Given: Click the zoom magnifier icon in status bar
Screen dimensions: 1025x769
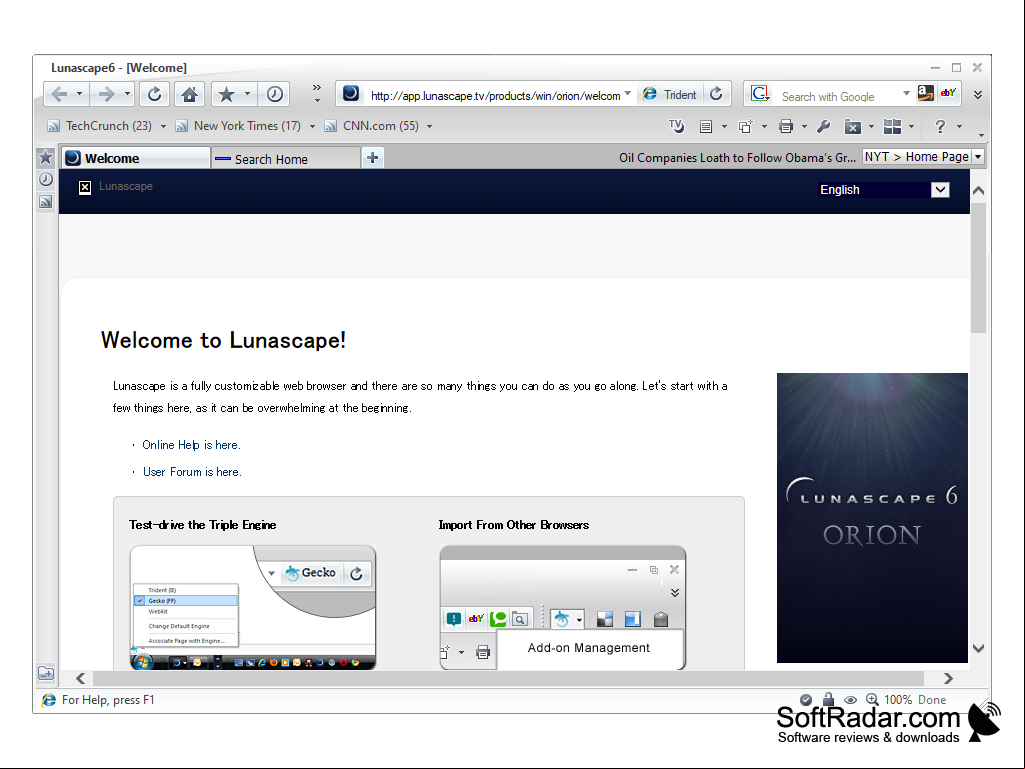Looking at the screenshot, I should [x=872, y=699].
